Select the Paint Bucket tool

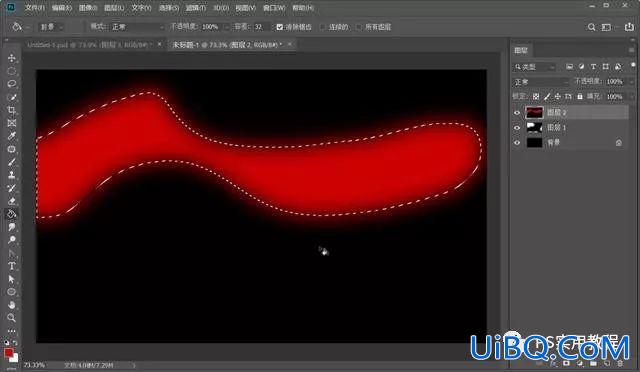[x=11, y=214]
